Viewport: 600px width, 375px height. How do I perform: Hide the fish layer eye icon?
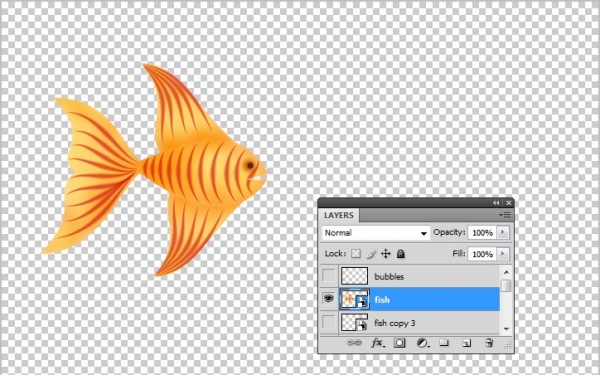click(328, 298)
